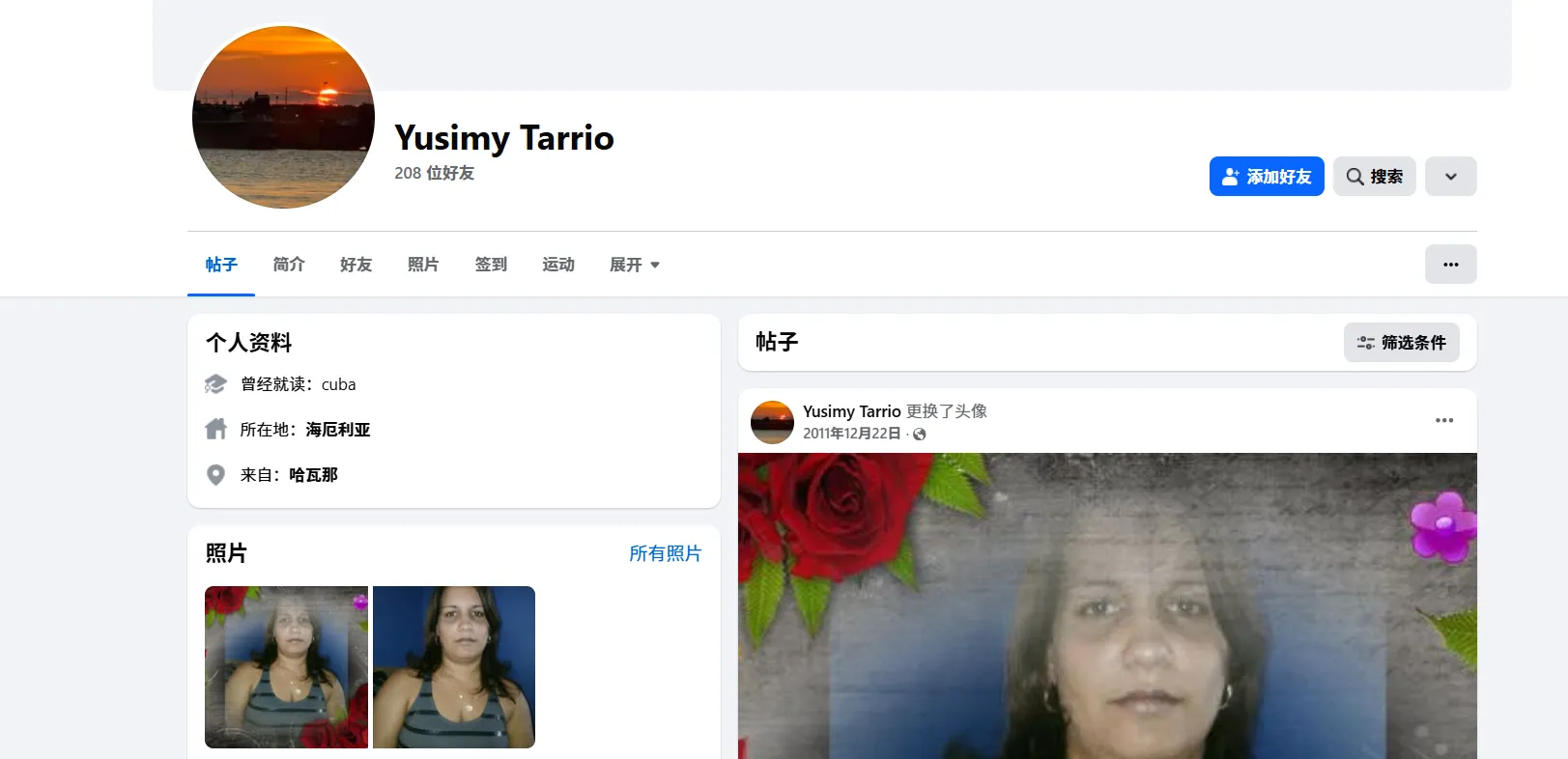The width and height of the screenshot is (1568, 759).
Task: Click the house icon beside 所在地
Action: pyautogui.click(x=215, y=430)
